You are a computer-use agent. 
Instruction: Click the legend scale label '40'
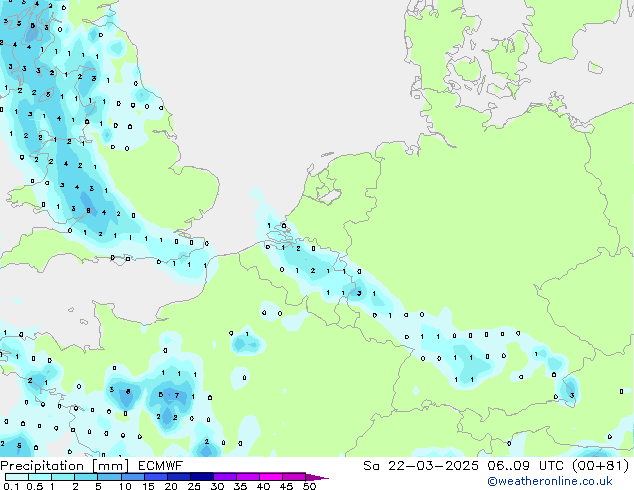(x=263, y=486)
